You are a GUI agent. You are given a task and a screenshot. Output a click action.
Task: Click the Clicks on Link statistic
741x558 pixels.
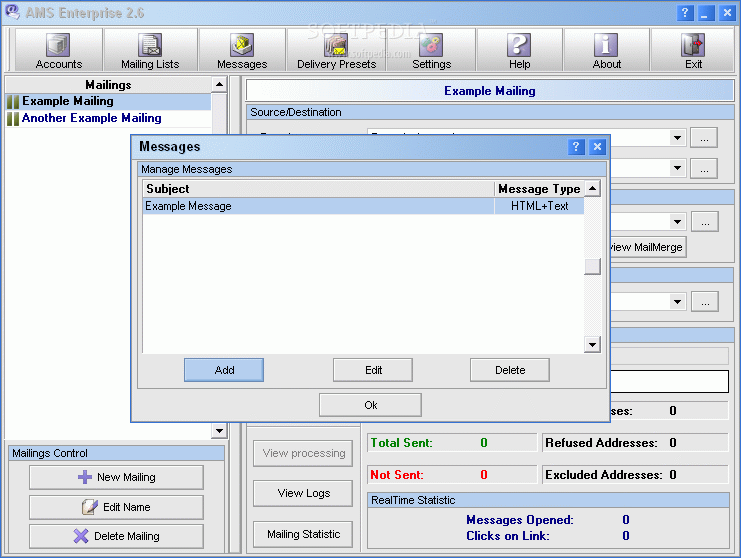pyautogui.click(x=548, y=536)
